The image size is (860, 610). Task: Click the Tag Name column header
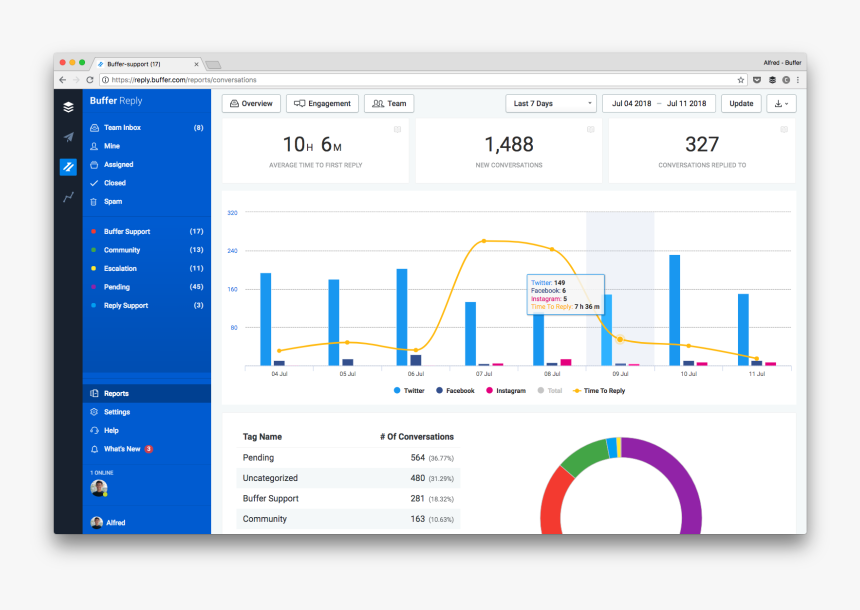[262, 437]
